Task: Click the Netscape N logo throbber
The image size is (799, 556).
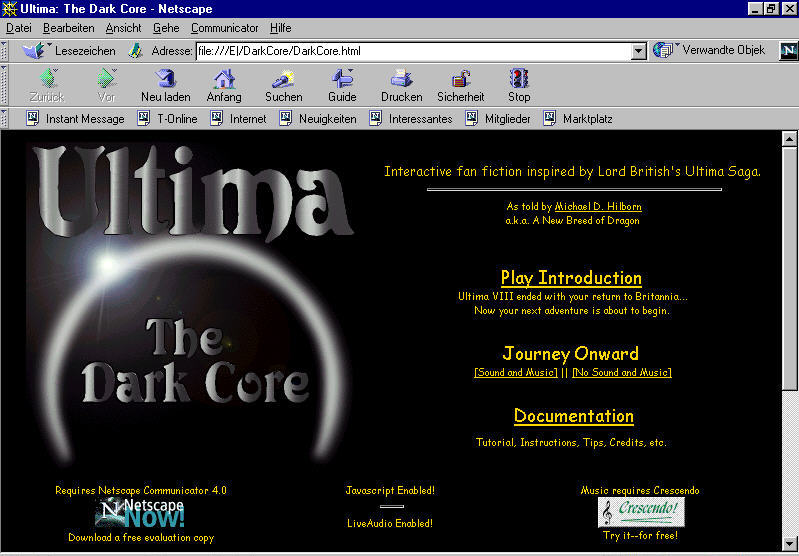Action: coord(788,50)
